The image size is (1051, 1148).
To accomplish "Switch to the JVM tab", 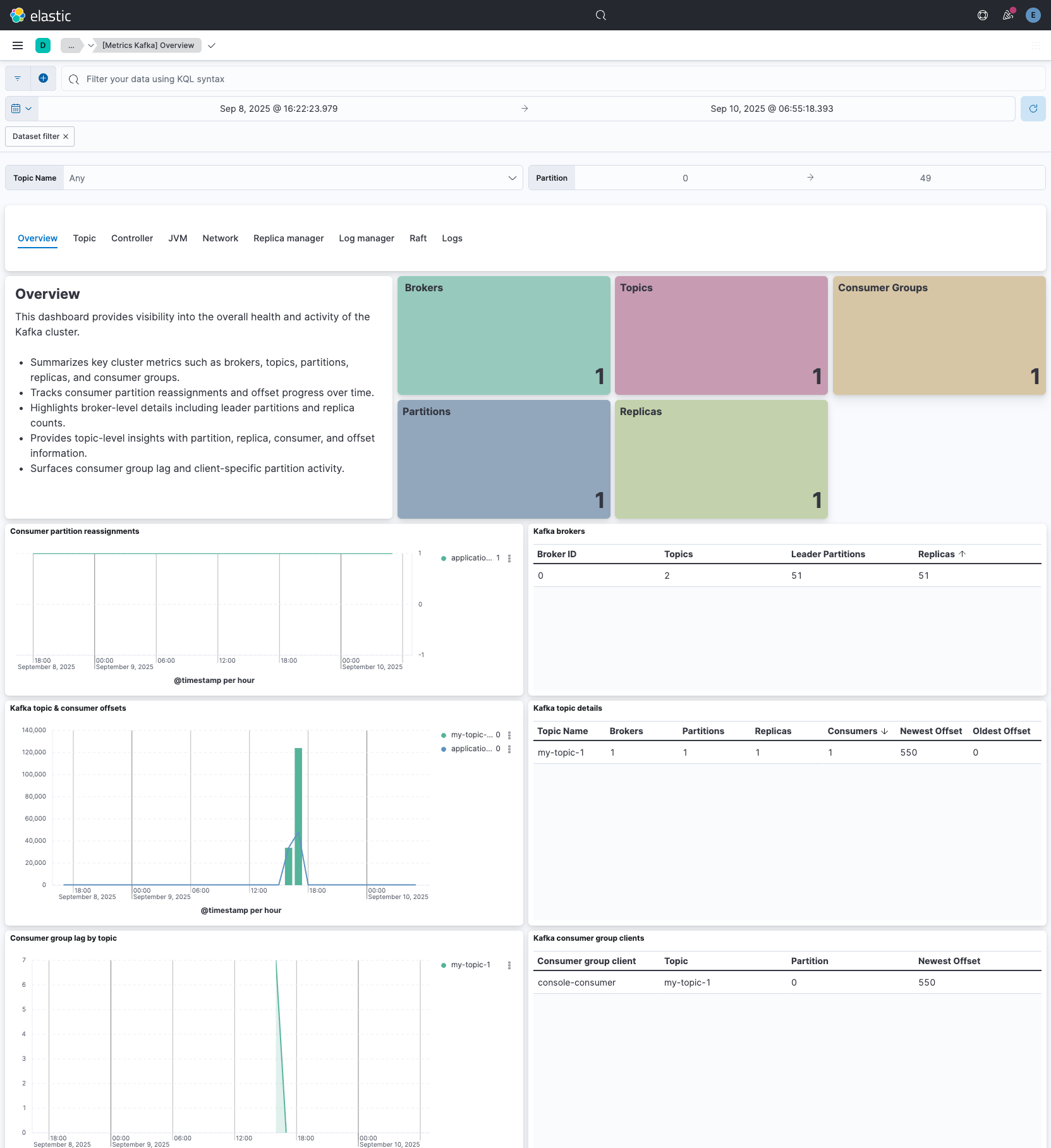I will point(178,238).
